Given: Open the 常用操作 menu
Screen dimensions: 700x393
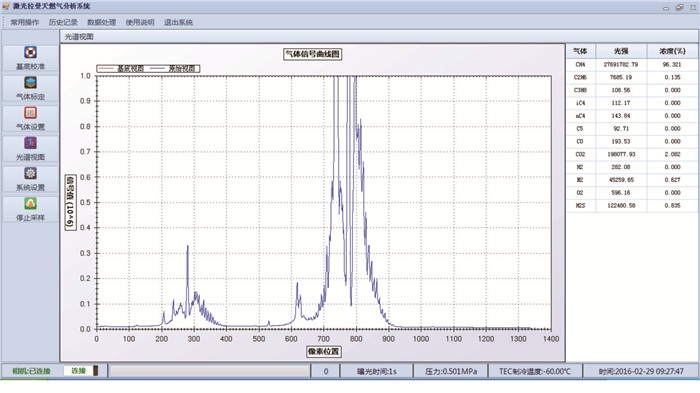Looking at the screenshot, I should (25, 22).
